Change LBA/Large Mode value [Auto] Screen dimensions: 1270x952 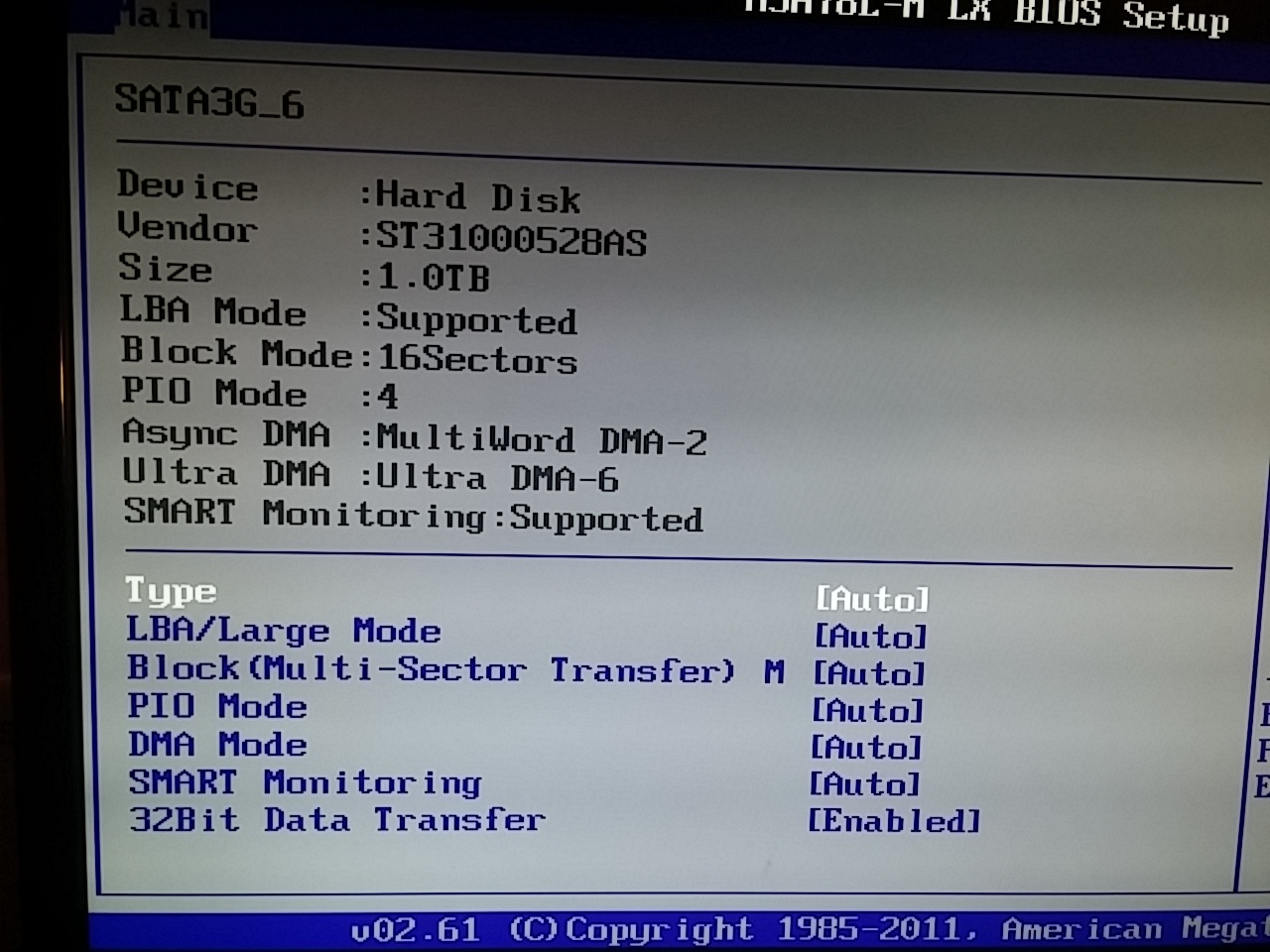(x=870, y=636)
